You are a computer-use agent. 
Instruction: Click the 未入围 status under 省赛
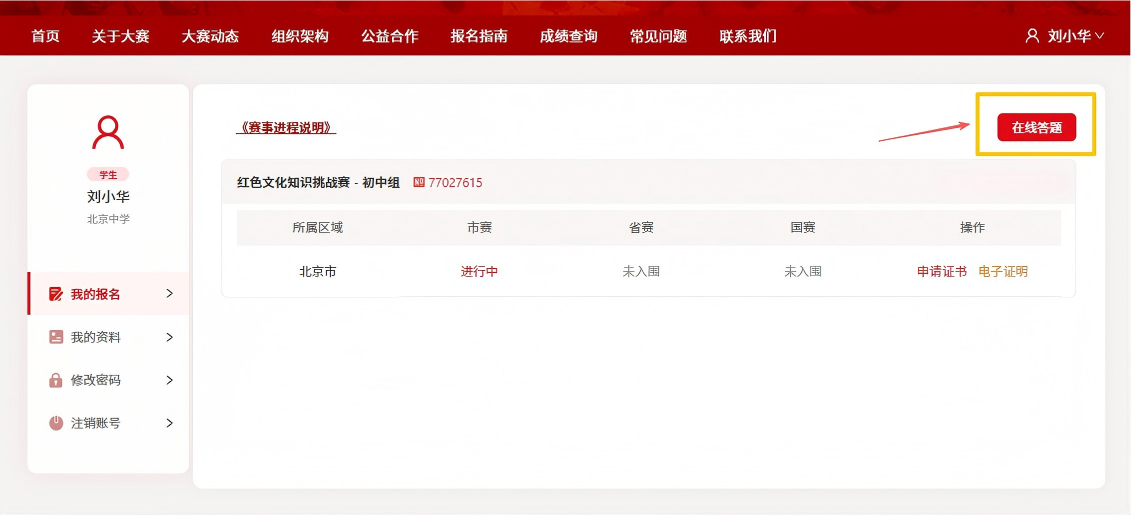pos(641,272)
